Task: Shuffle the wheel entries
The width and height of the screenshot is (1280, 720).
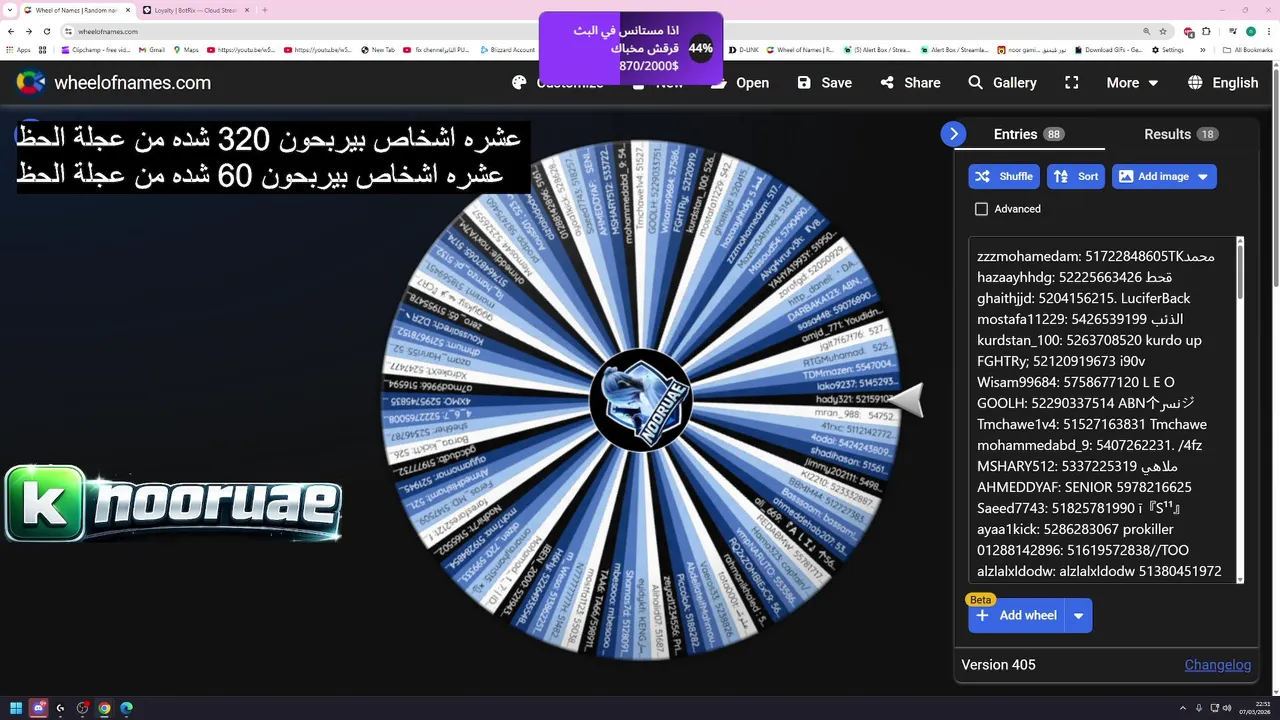Action: (x=1004, y=177)
